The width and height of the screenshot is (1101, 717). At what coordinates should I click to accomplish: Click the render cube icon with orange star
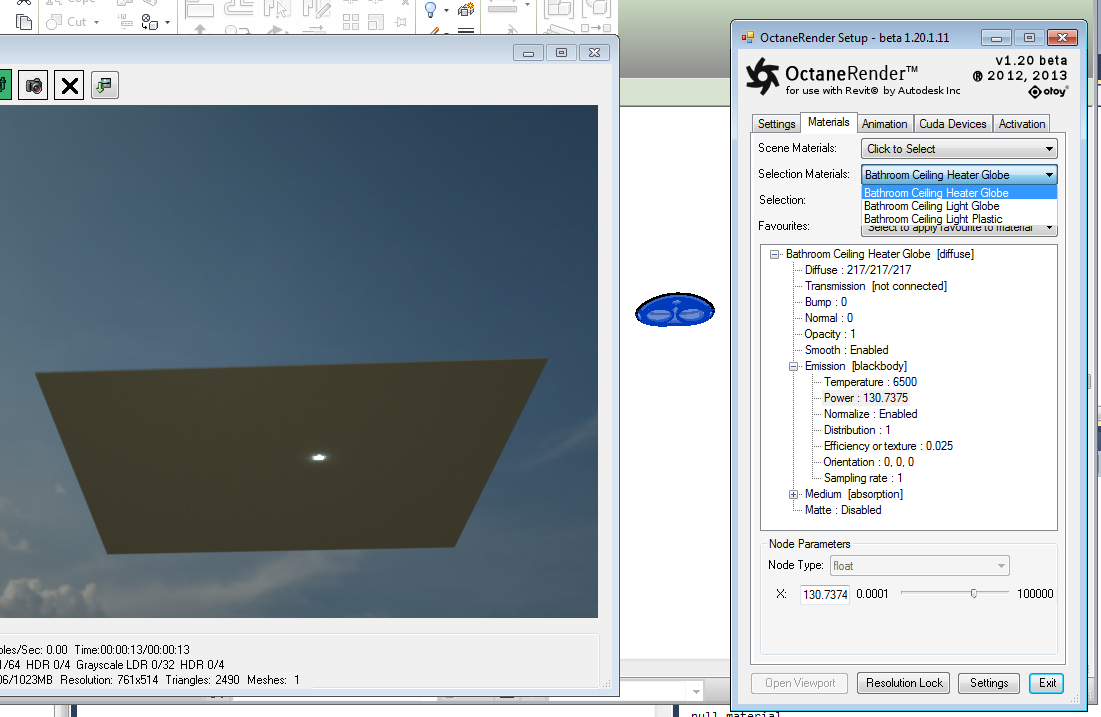[466, 9]
